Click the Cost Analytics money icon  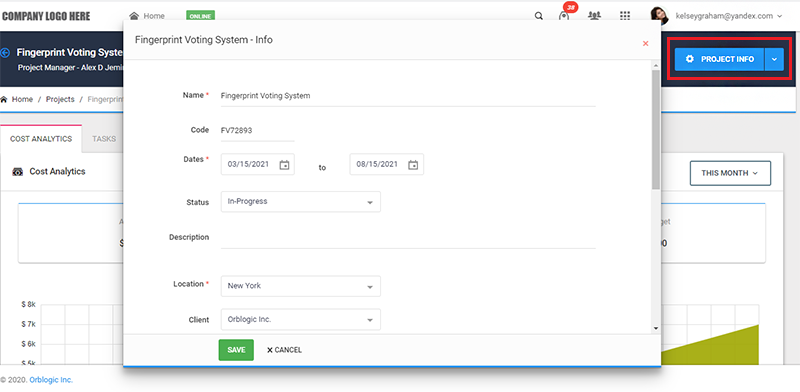point(17,172)
